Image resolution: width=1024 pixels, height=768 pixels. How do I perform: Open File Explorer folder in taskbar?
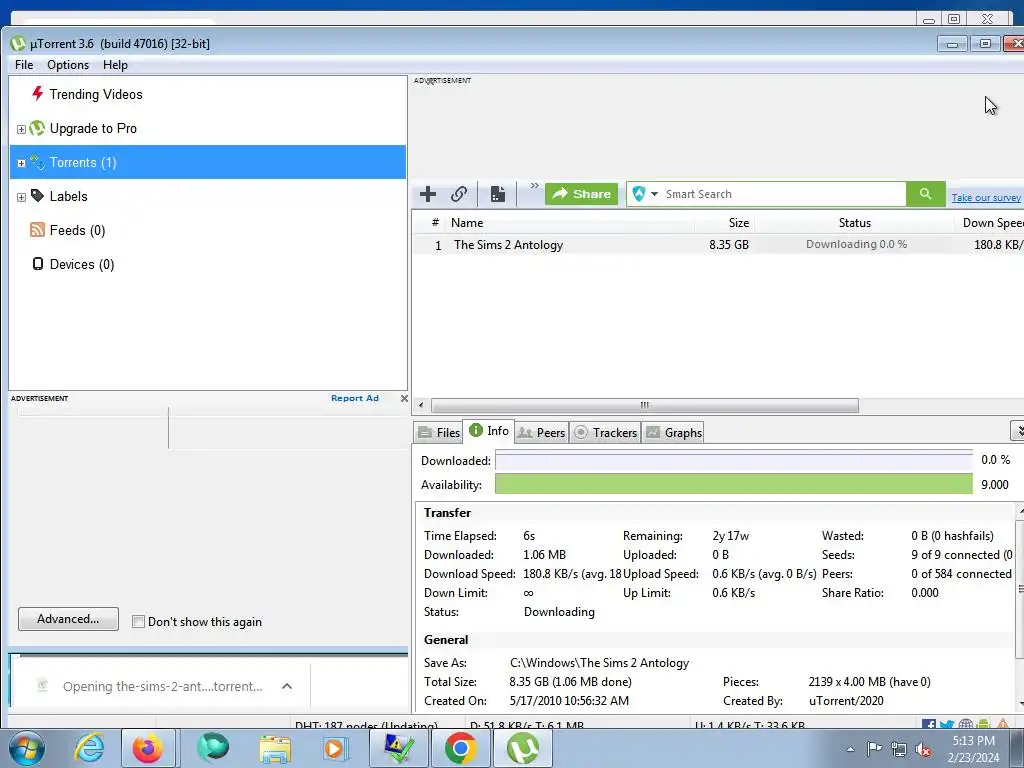coord(275,748)
